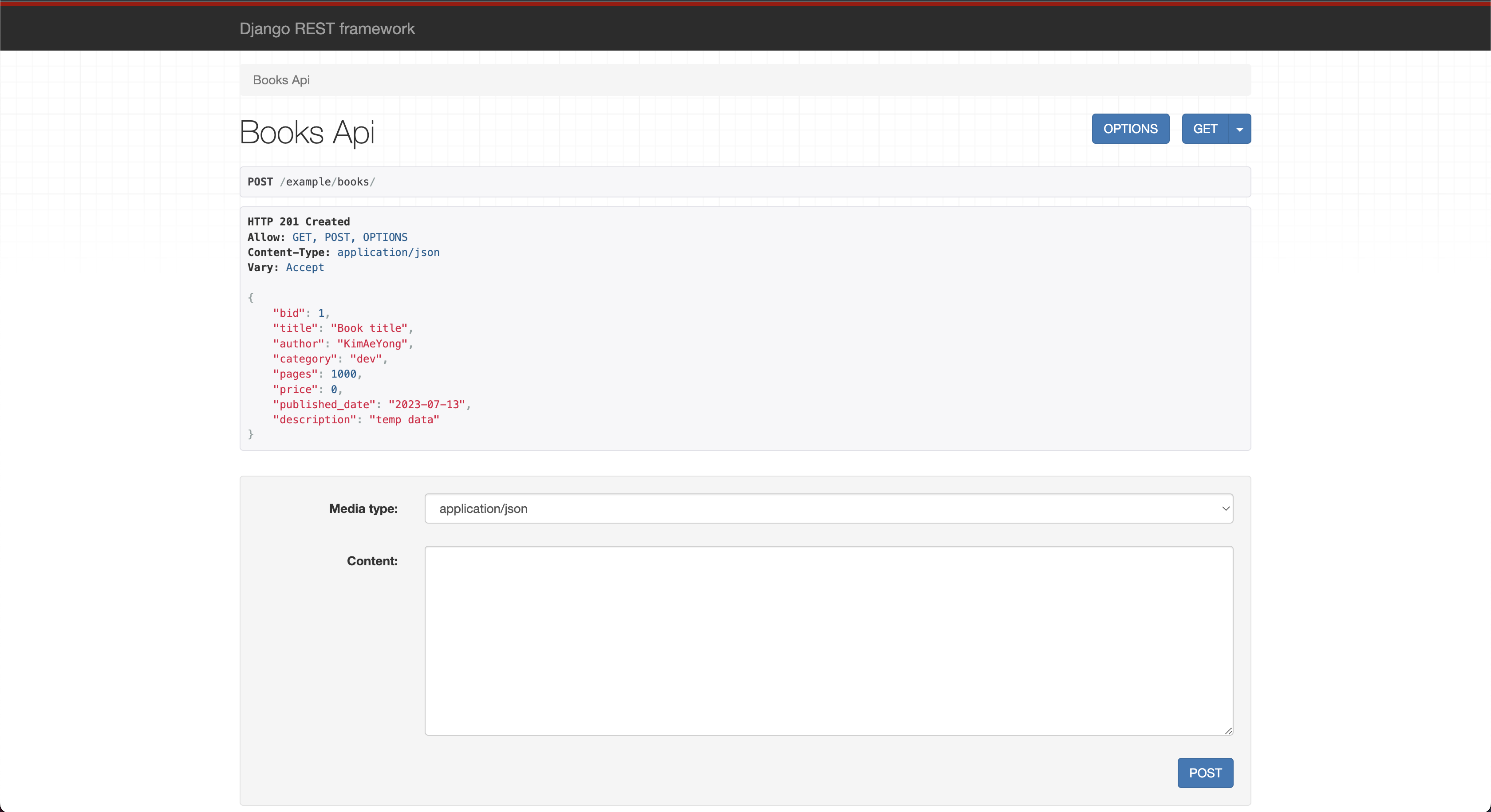Open the Books Api breadcrumb link
The height and width of the screenshot is (812, 1491).
pyautogui.click(x=281, y=80)
